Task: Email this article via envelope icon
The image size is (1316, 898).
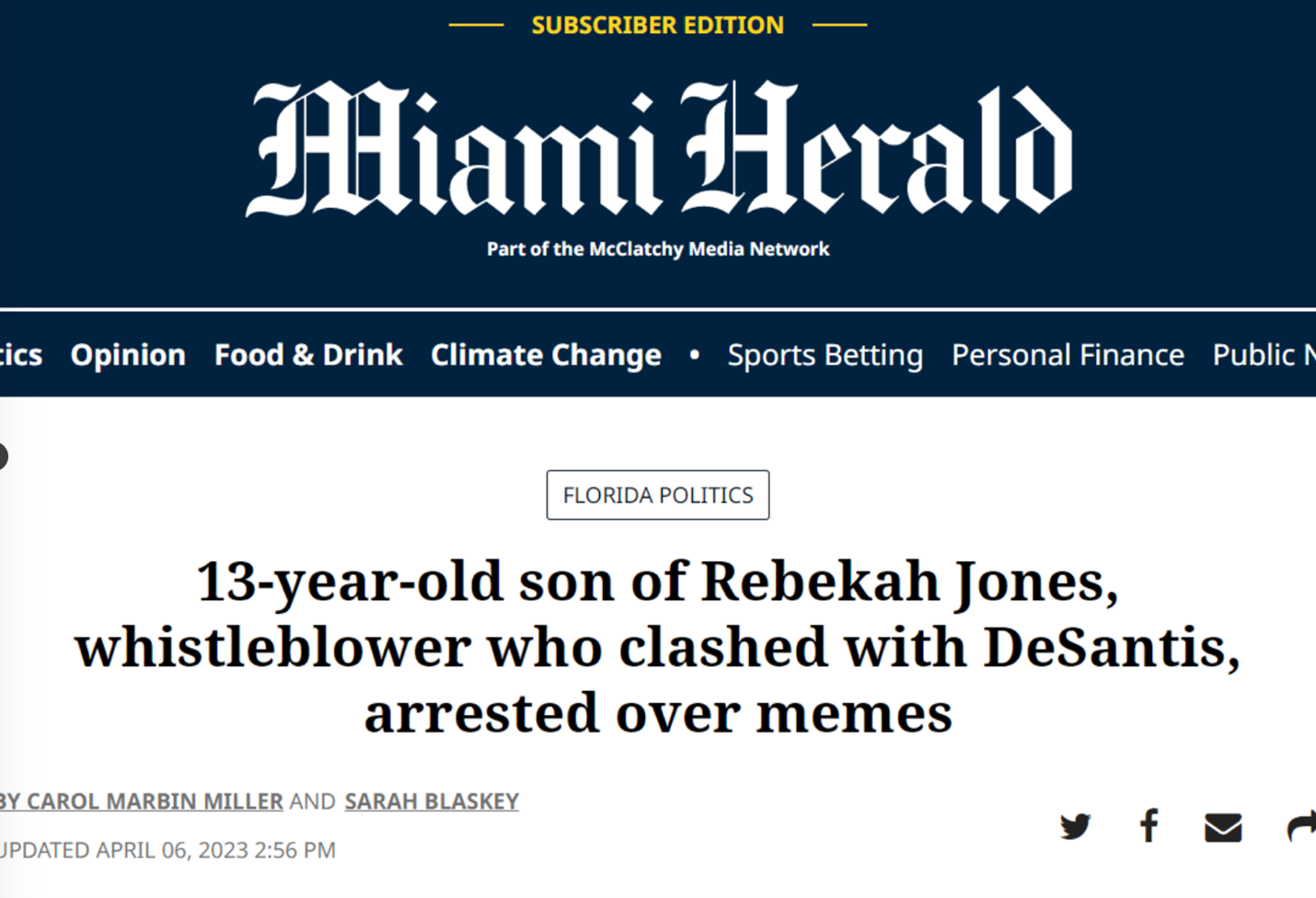Action: coord(1223,827)
